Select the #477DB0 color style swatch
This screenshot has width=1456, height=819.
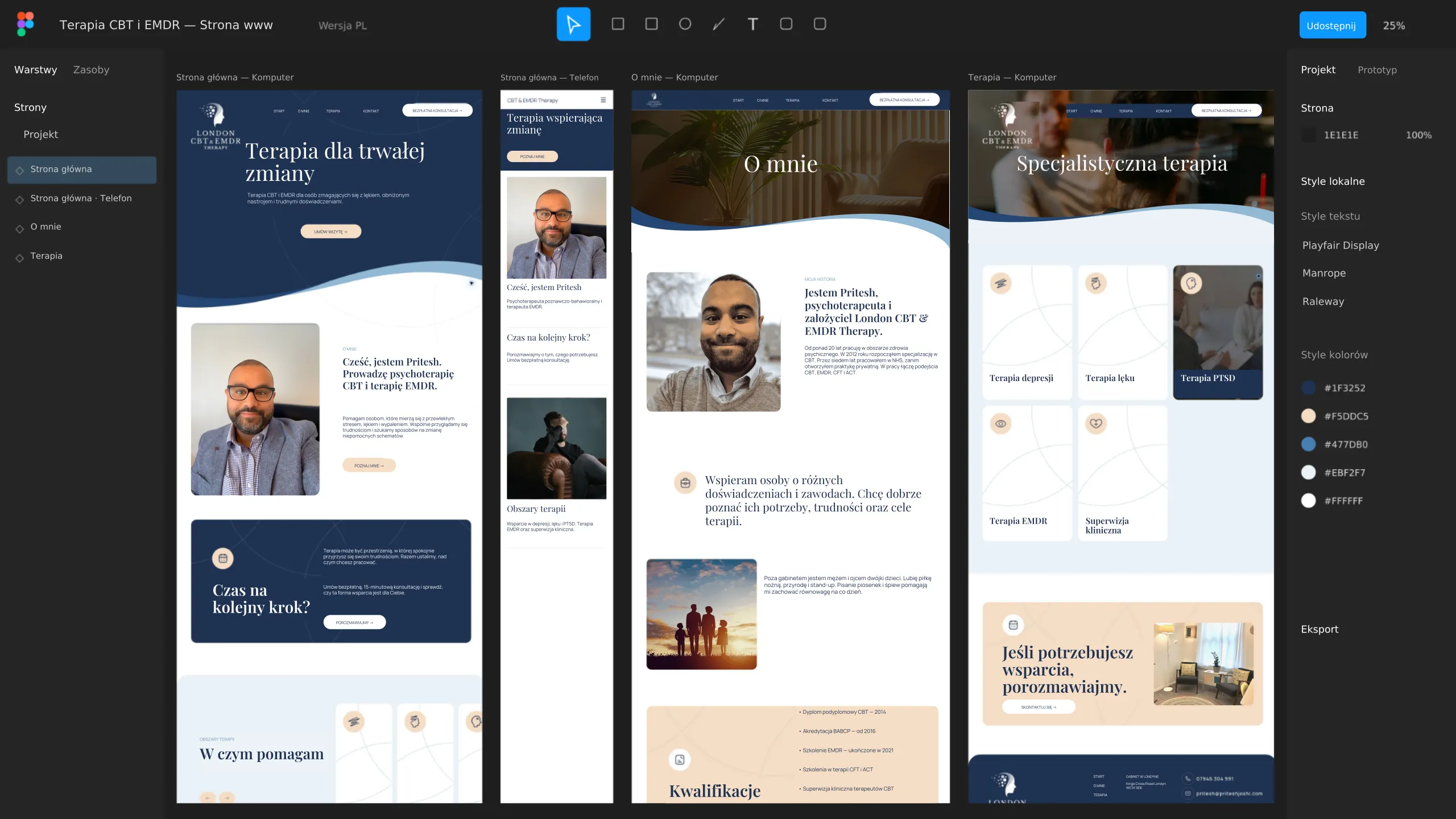(1308, 444)
